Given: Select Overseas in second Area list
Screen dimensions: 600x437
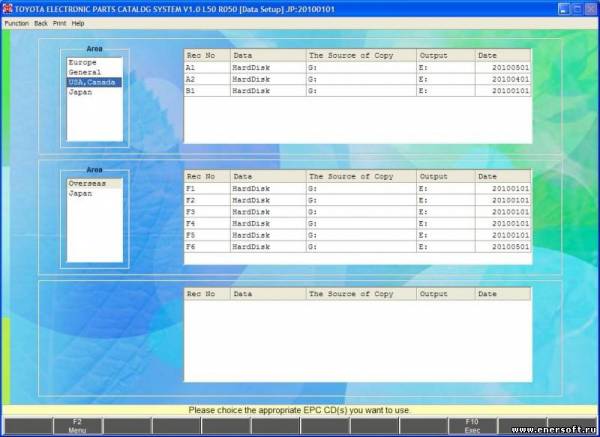Looking at the screenshot, I should click(x=95, y=184).
